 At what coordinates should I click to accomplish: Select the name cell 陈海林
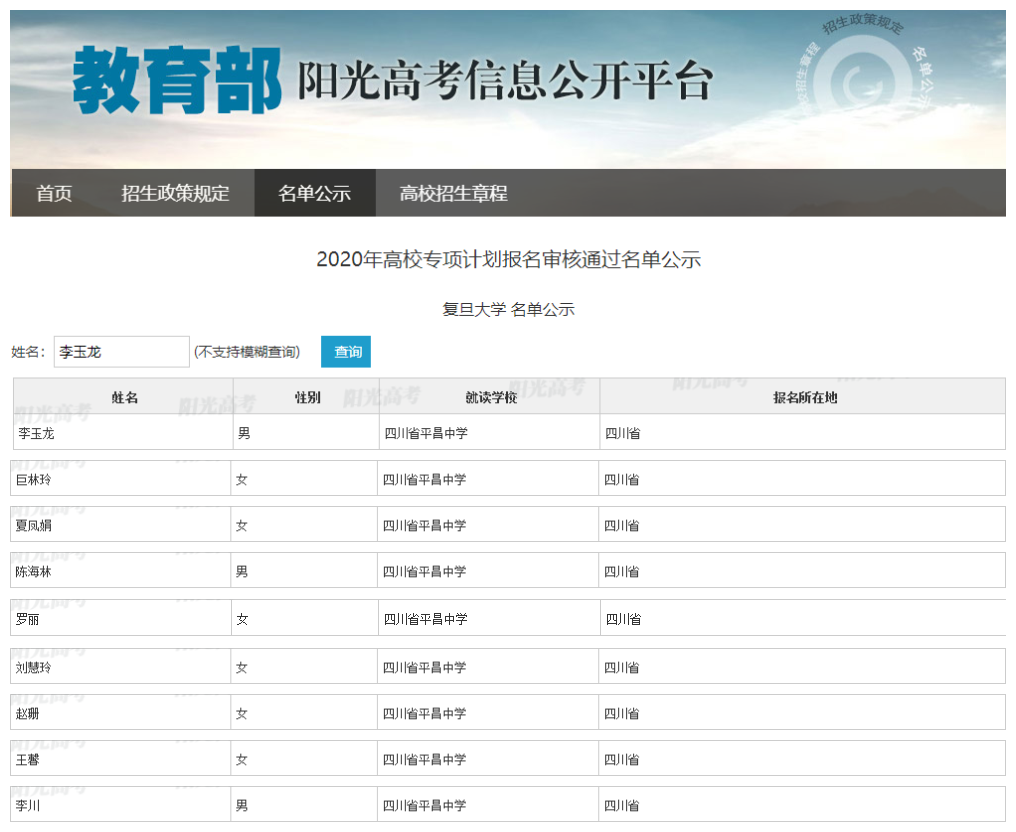[x=121, y=572]
